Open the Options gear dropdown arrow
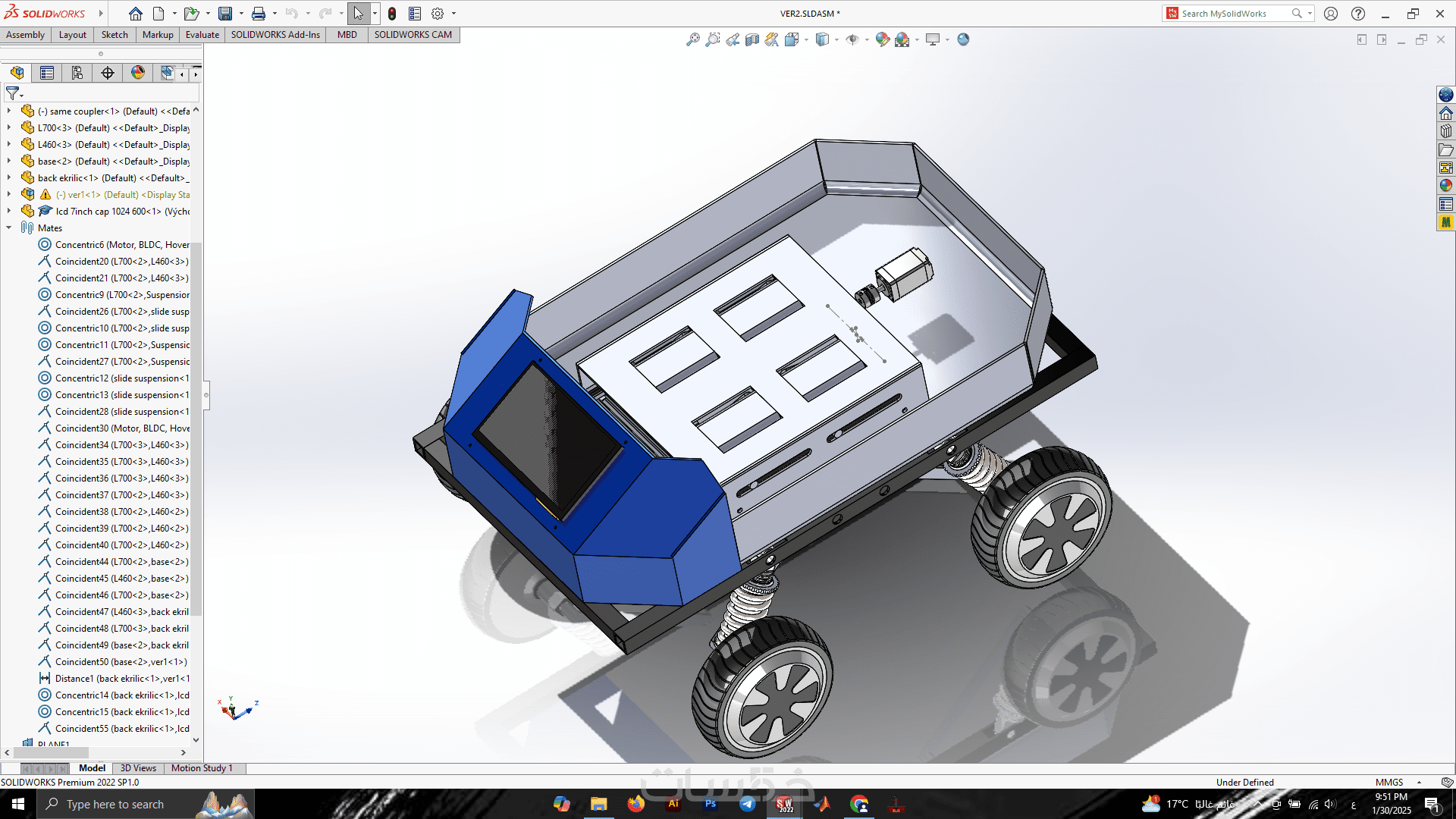1456x819 pixels. pos(453,14)
